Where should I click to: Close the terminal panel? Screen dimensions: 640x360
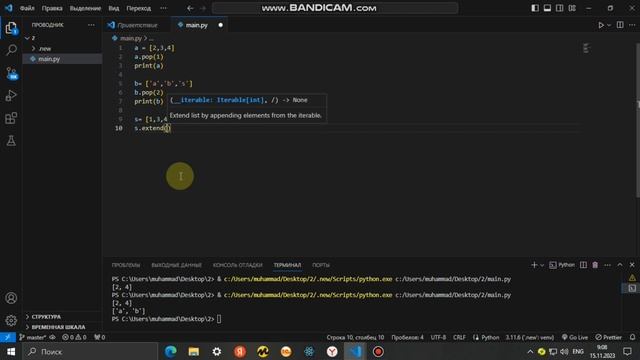(632, 265)
